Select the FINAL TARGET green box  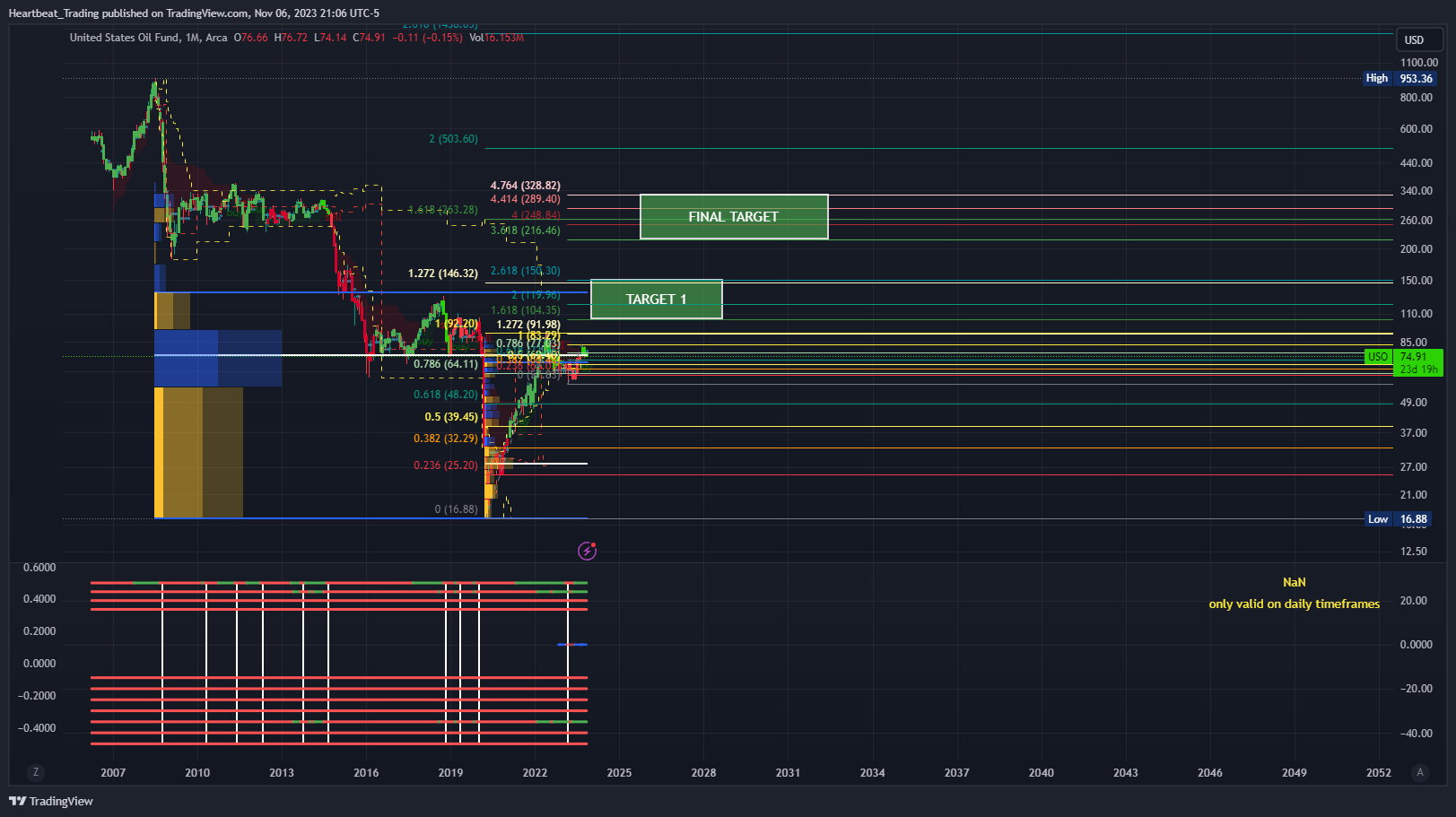734,217
